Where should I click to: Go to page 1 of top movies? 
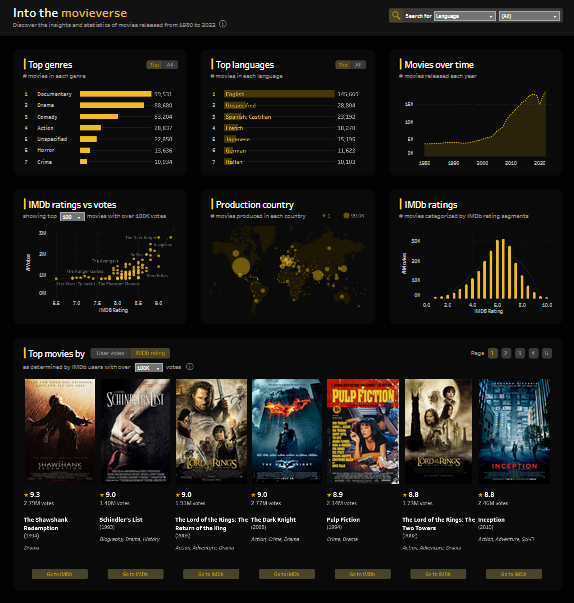492,353
